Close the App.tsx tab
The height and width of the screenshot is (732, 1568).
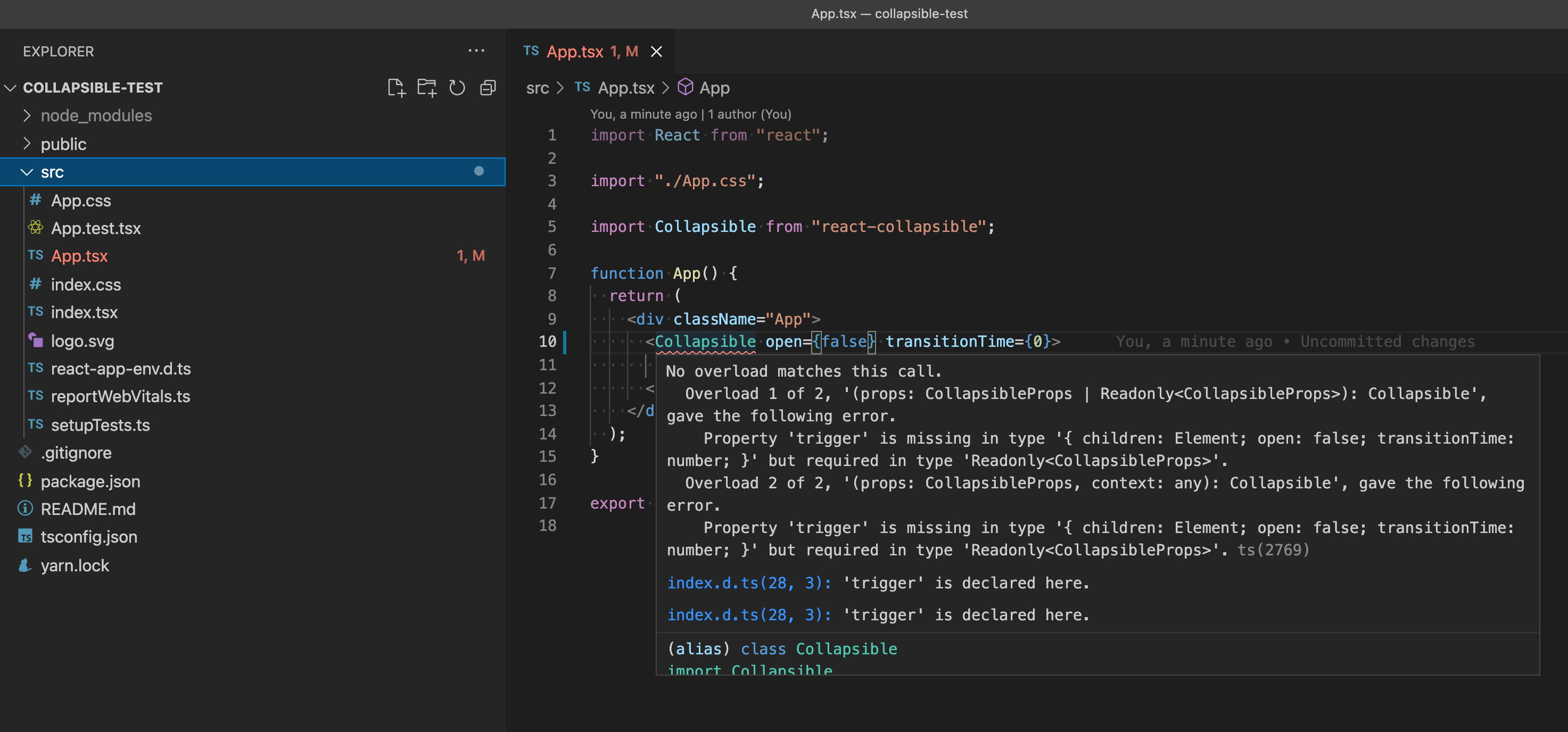656,52
